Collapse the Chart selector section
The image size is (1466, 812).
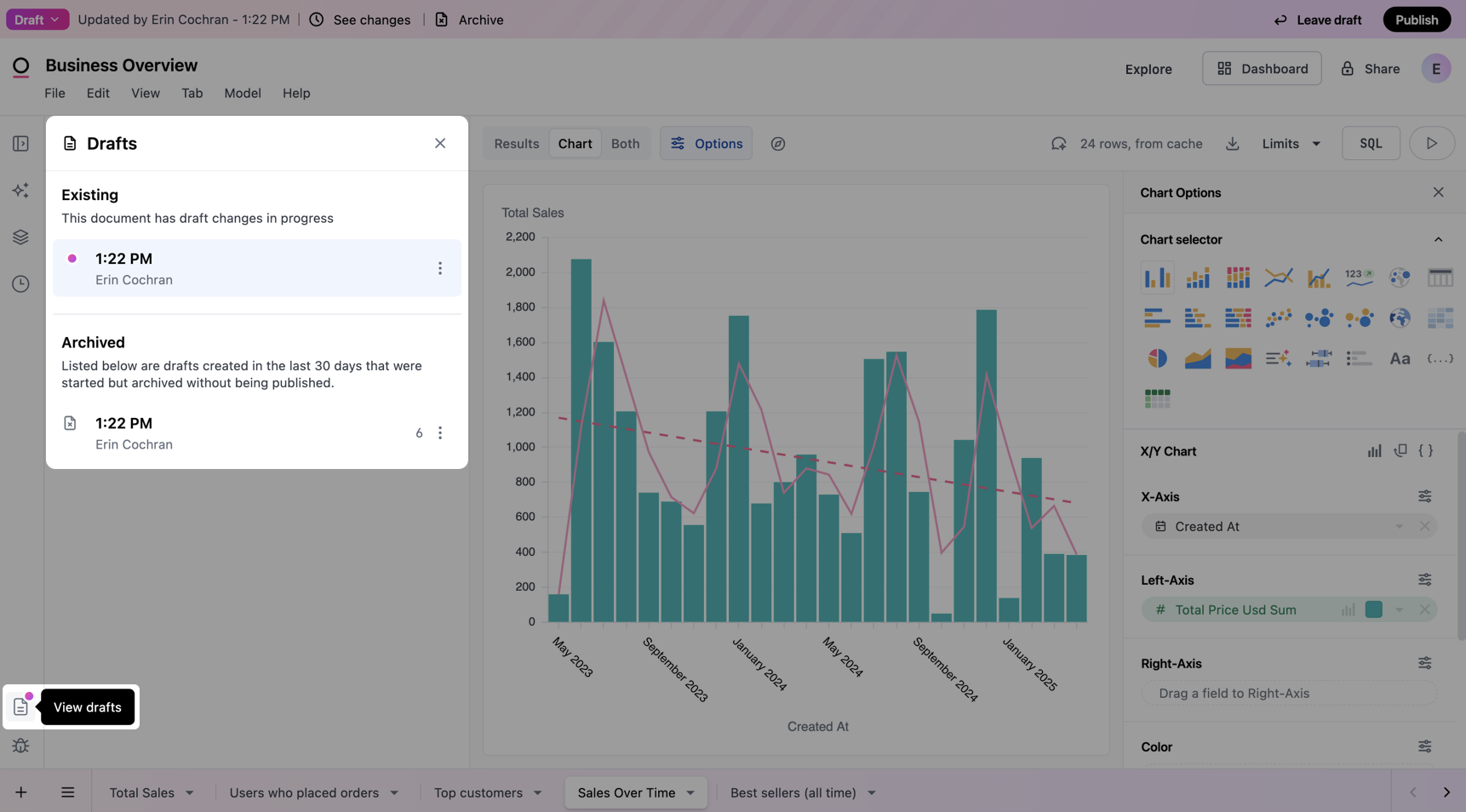tap(1438, 240)
